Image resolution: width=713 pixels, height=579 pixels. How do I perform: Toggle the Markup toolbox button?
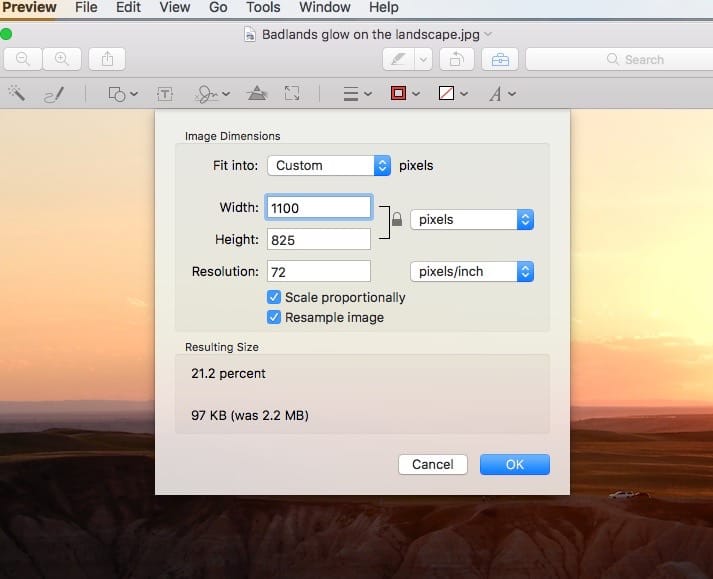coord(499,60)
